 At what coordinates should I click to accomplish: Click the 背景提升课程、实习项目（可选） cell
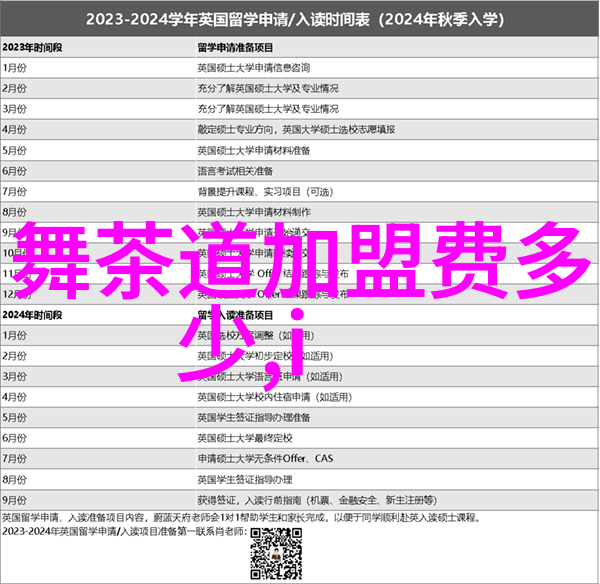[264, 192]
